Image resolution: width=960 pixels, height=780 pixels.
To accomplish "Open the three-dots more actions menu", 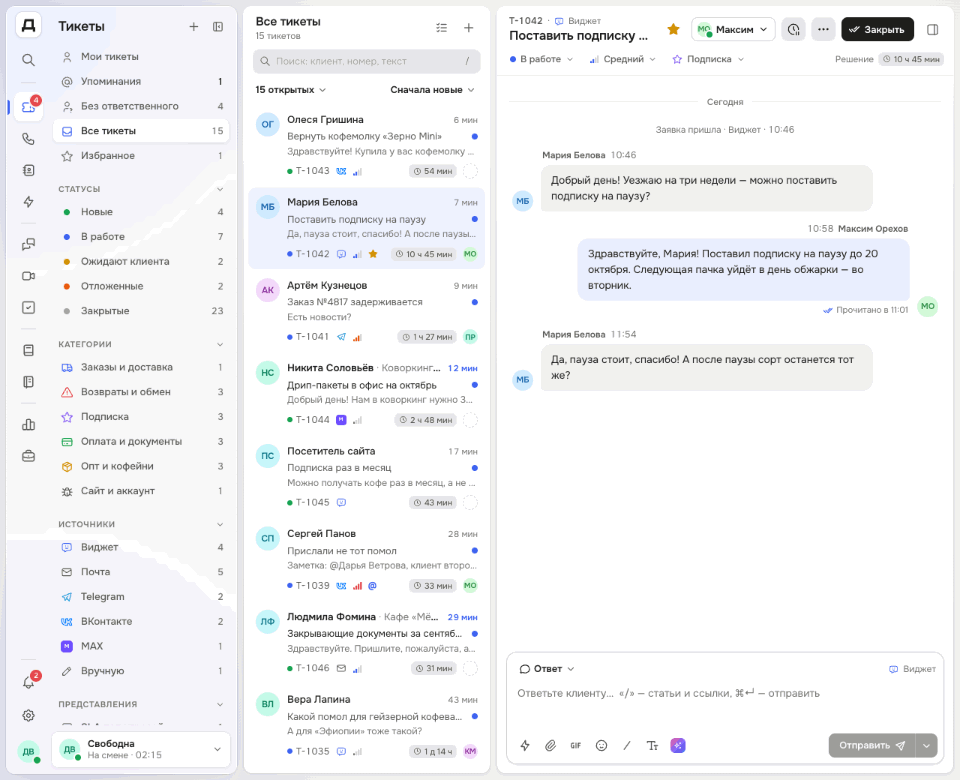I will pyautogui.click(x=823, y=29).
